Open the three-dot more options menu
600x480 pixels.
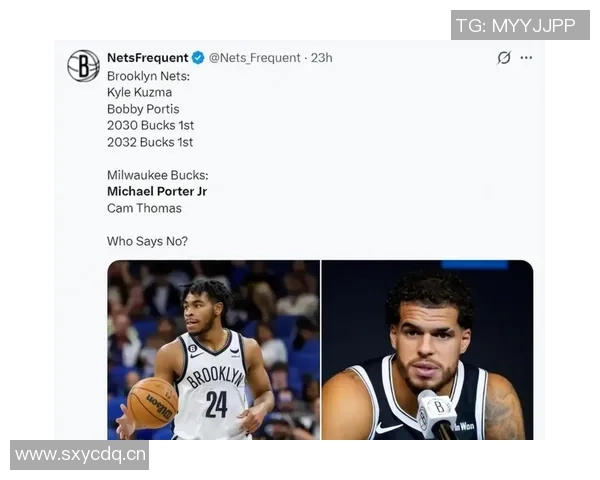[526, 58]
